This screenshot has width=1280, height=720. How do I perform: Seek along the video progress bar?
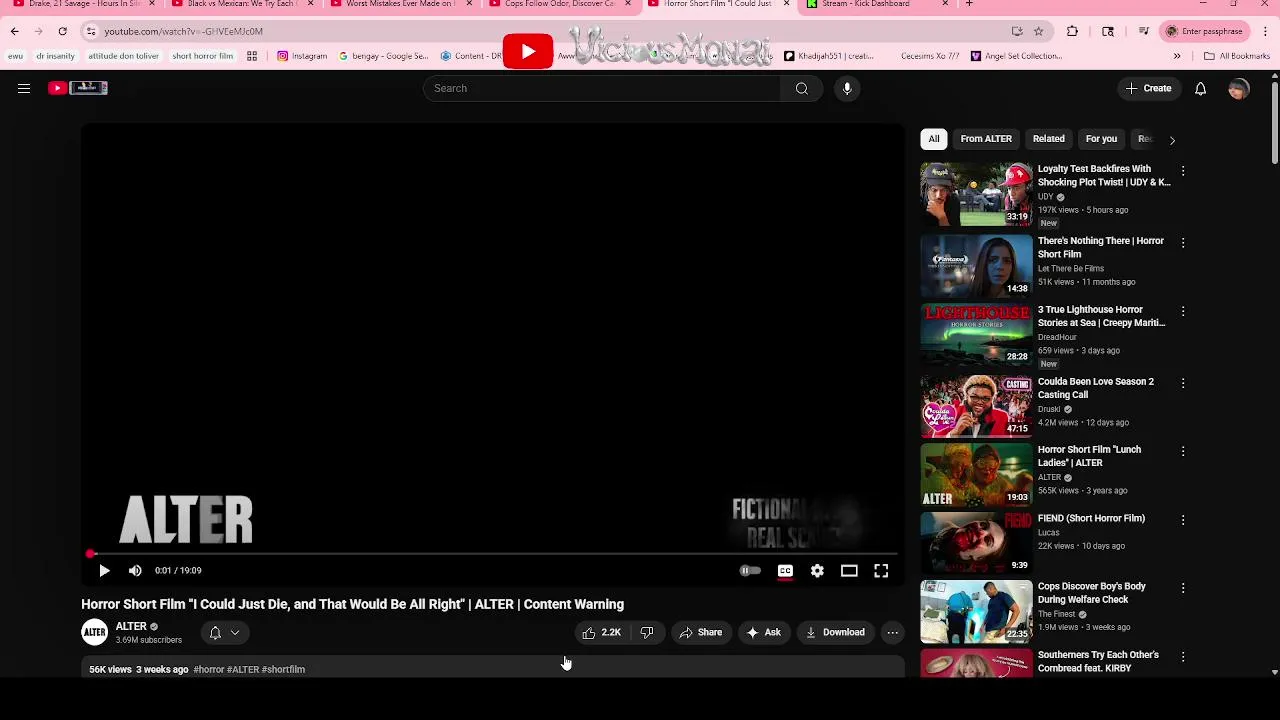pyautogui.click(x=493, y=553)
